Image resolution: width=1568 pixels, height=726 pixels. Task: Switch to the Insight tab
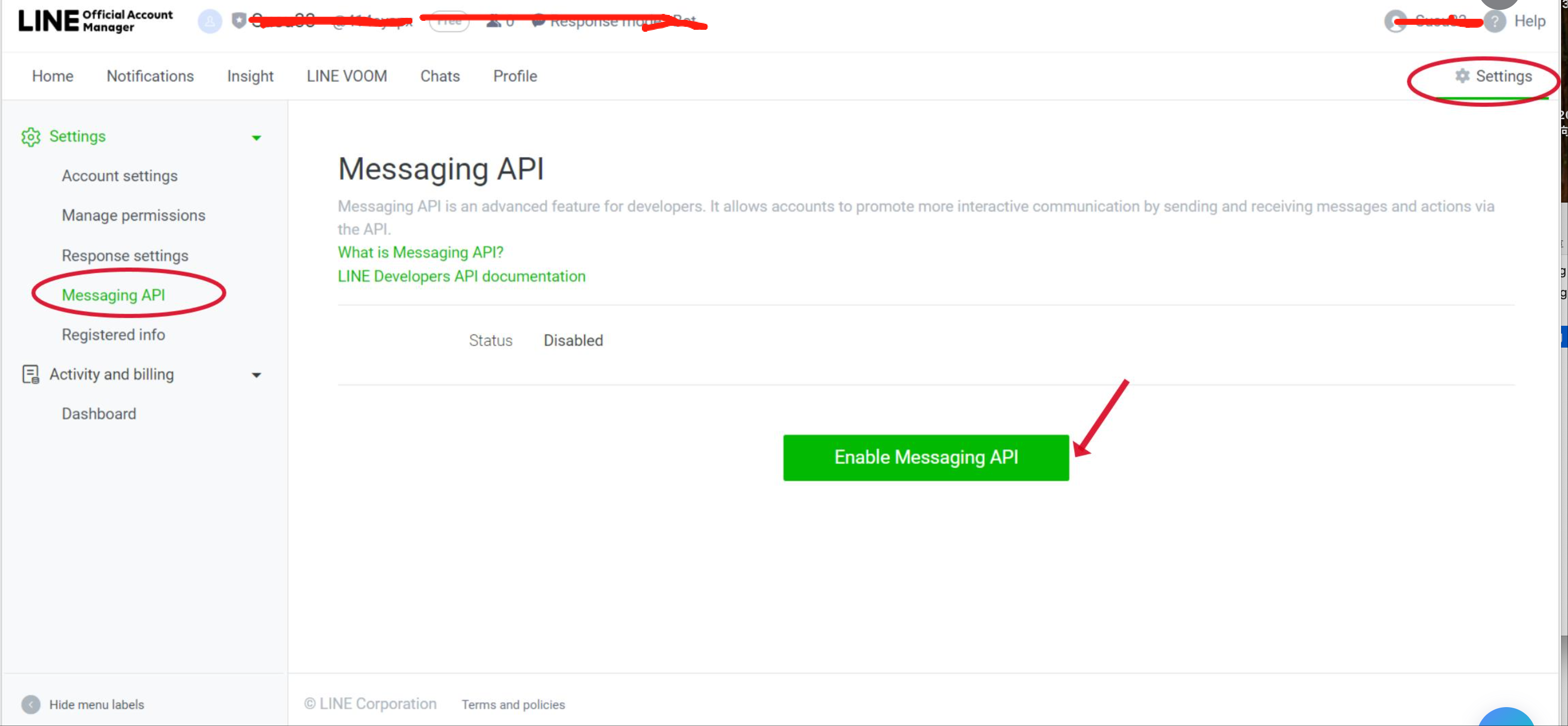[250, 76]
